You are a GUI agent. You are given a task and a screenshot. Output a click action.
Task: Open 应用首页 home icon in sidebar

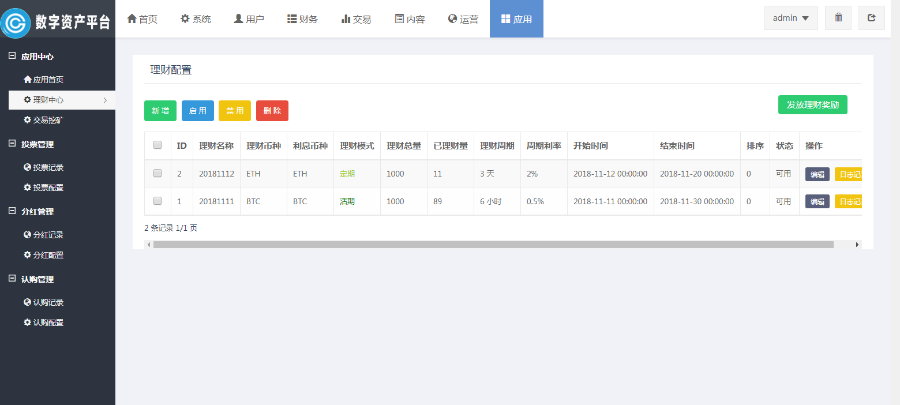27,79
